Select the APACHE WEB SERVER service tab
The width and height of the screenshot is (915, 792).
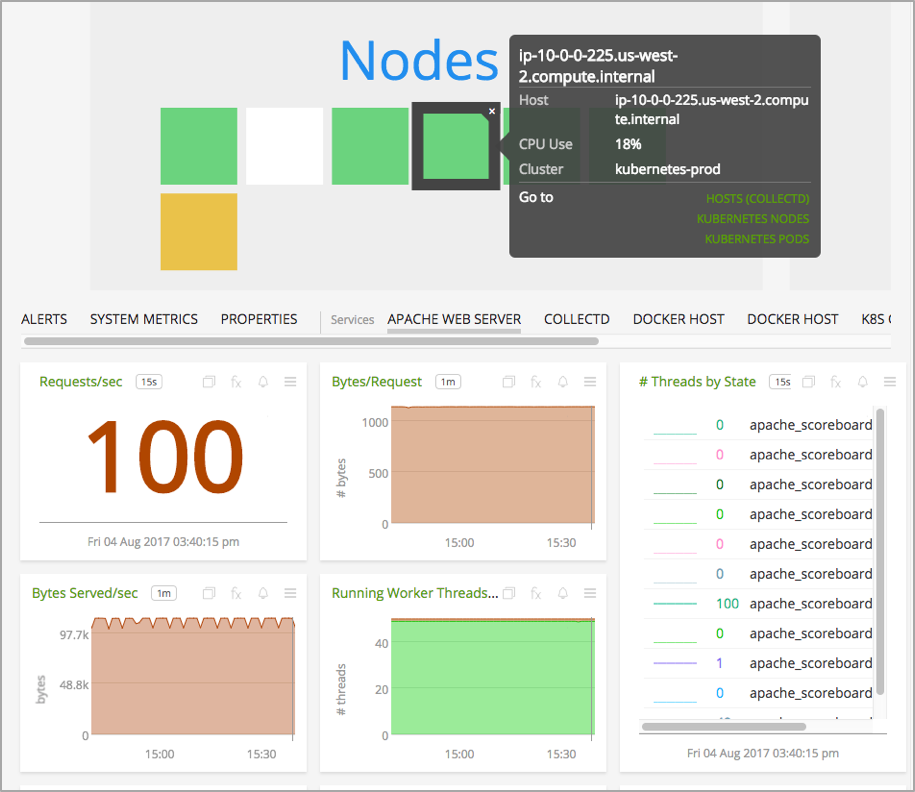click(454, 319)
